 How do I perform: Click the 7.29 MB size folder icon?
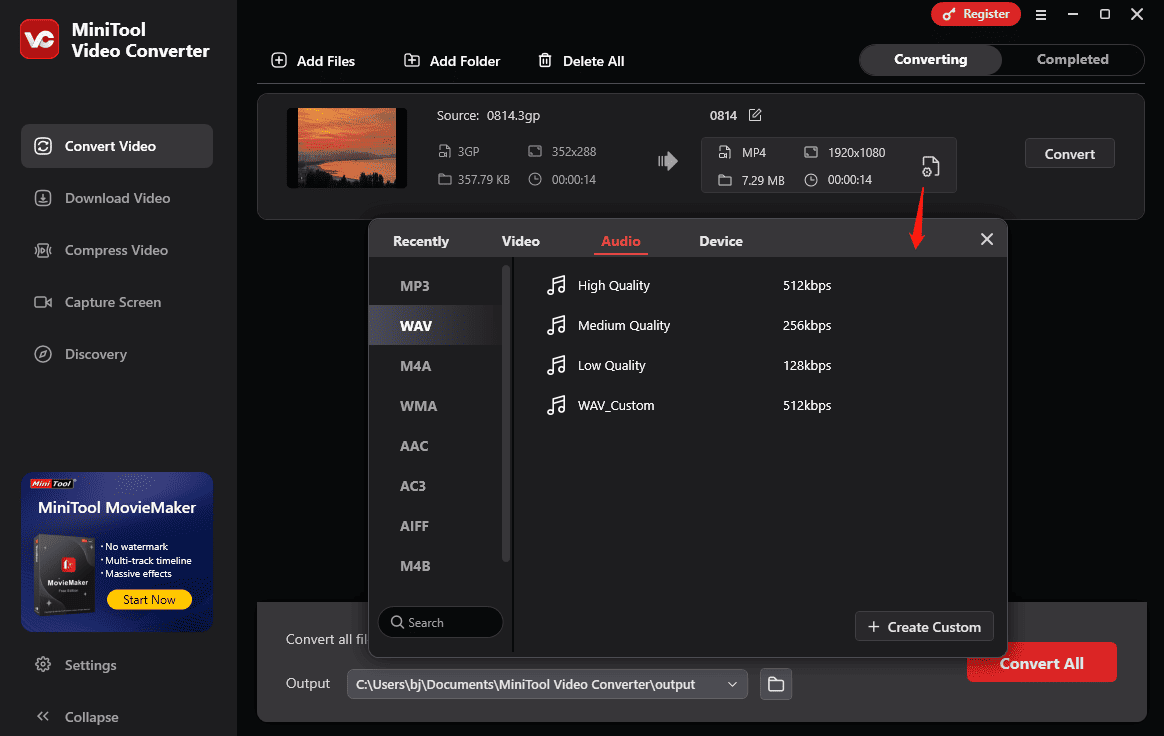coord(725,180)
